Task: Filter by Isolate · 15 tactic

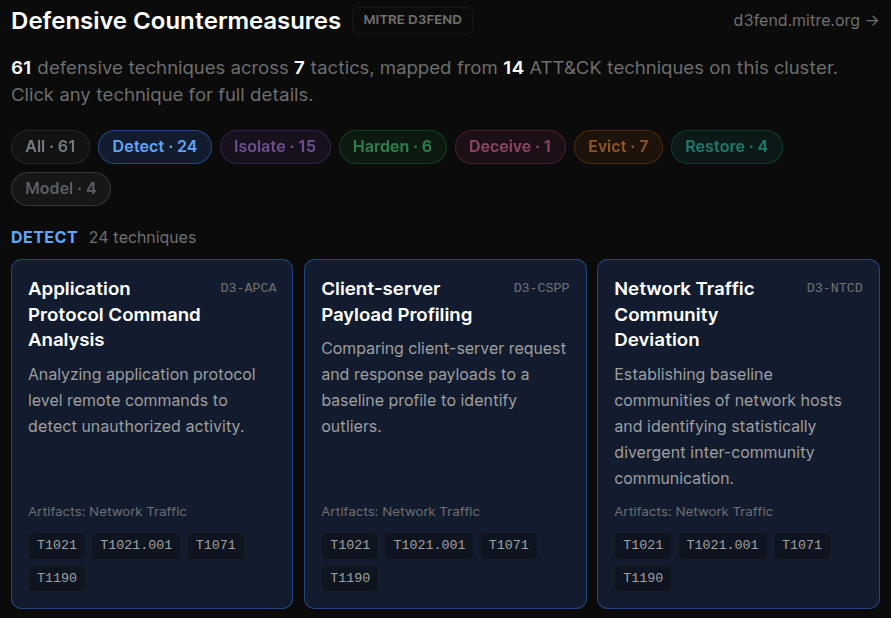Action: 275,147
